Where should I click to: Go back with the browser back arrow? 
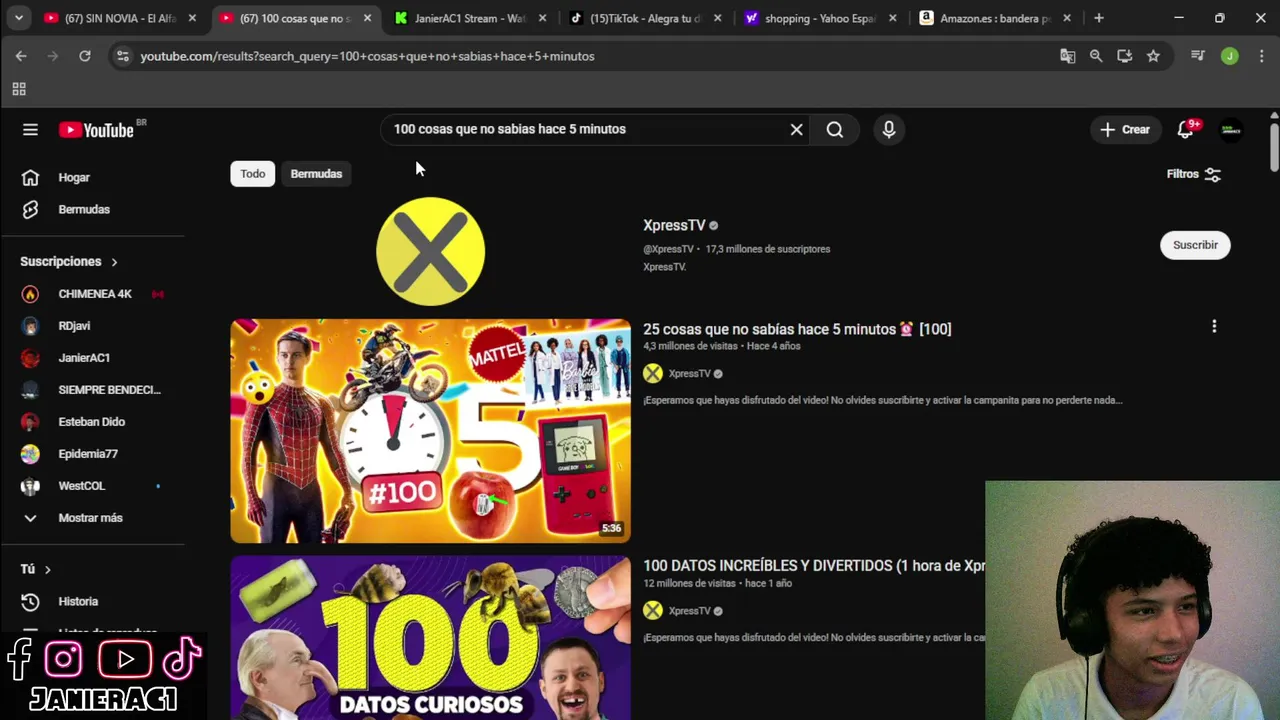(21, 56)
